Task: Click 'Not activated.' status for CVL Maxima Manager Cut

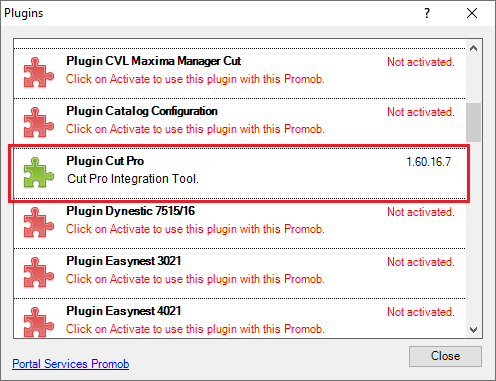Action: pos(421,62)
